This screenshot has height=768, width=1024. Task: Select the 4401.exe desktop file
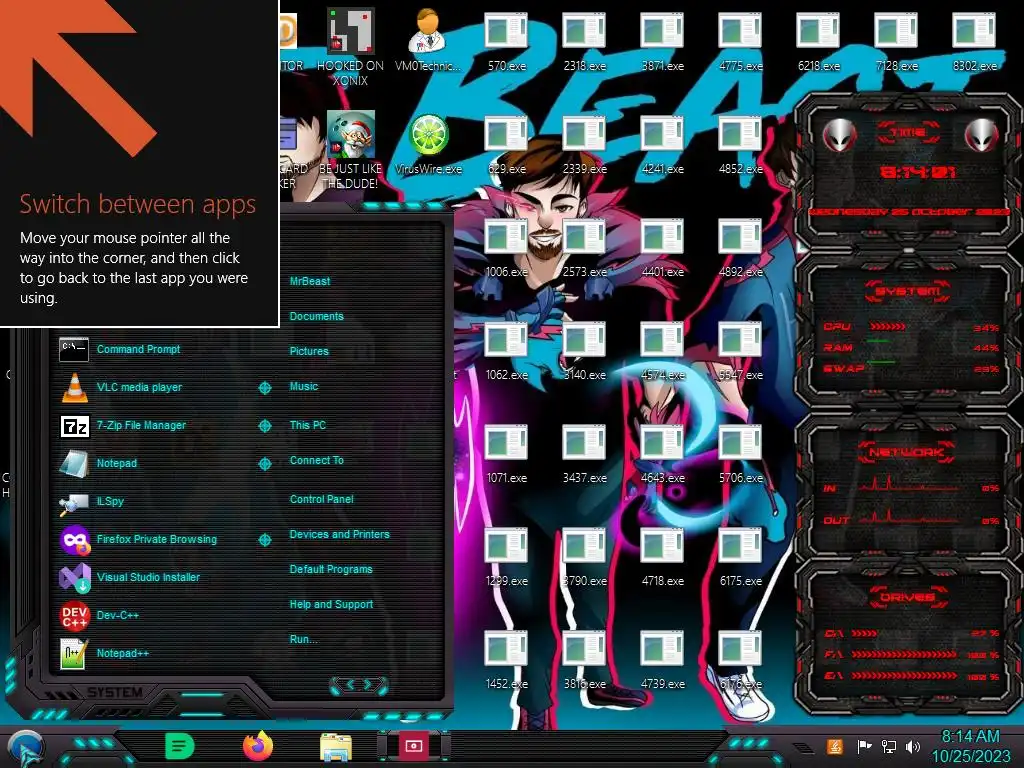(662, 247)
